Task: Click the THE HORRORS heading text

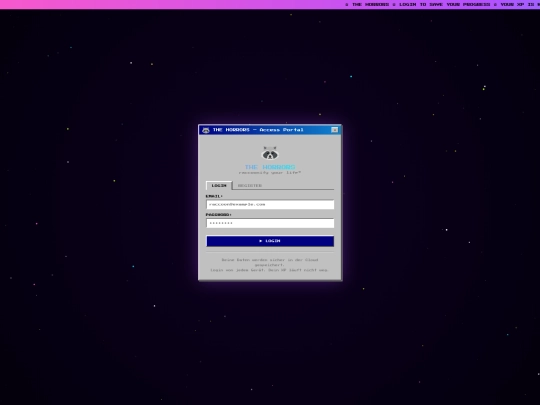Action: [270, 167]
